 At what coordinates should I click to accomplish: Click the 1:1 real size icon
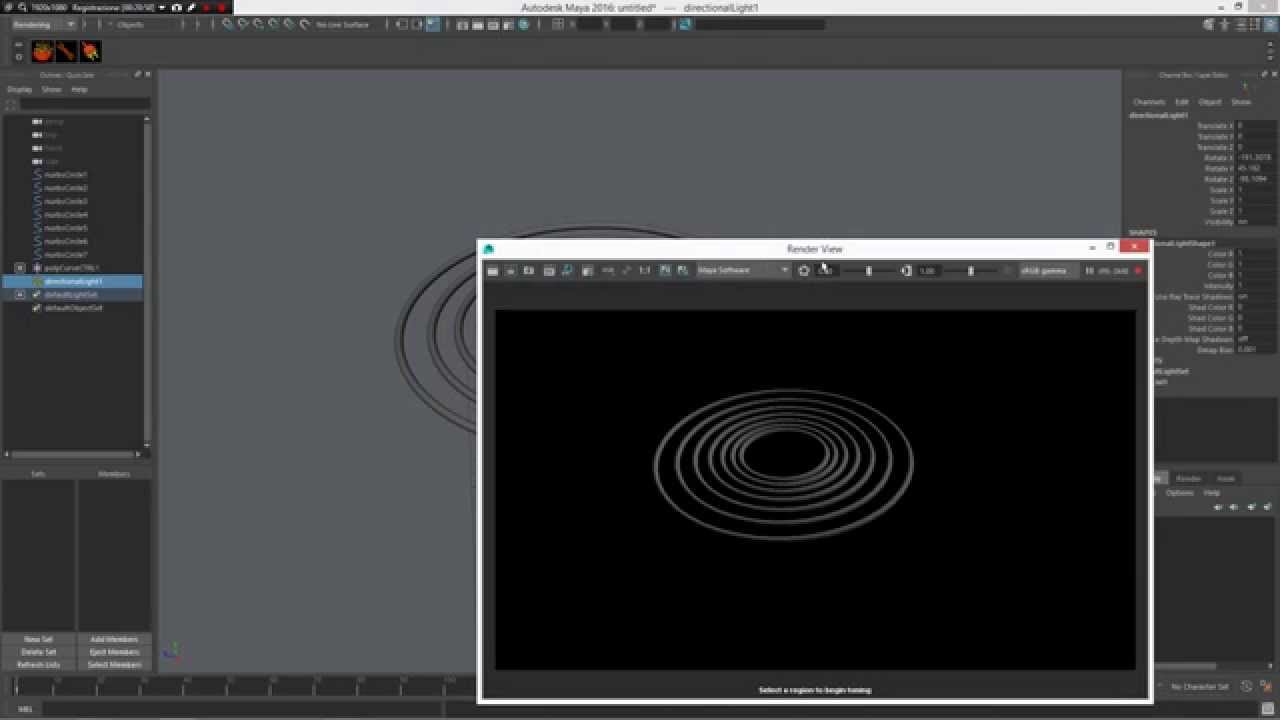click(x=645, y=270)
